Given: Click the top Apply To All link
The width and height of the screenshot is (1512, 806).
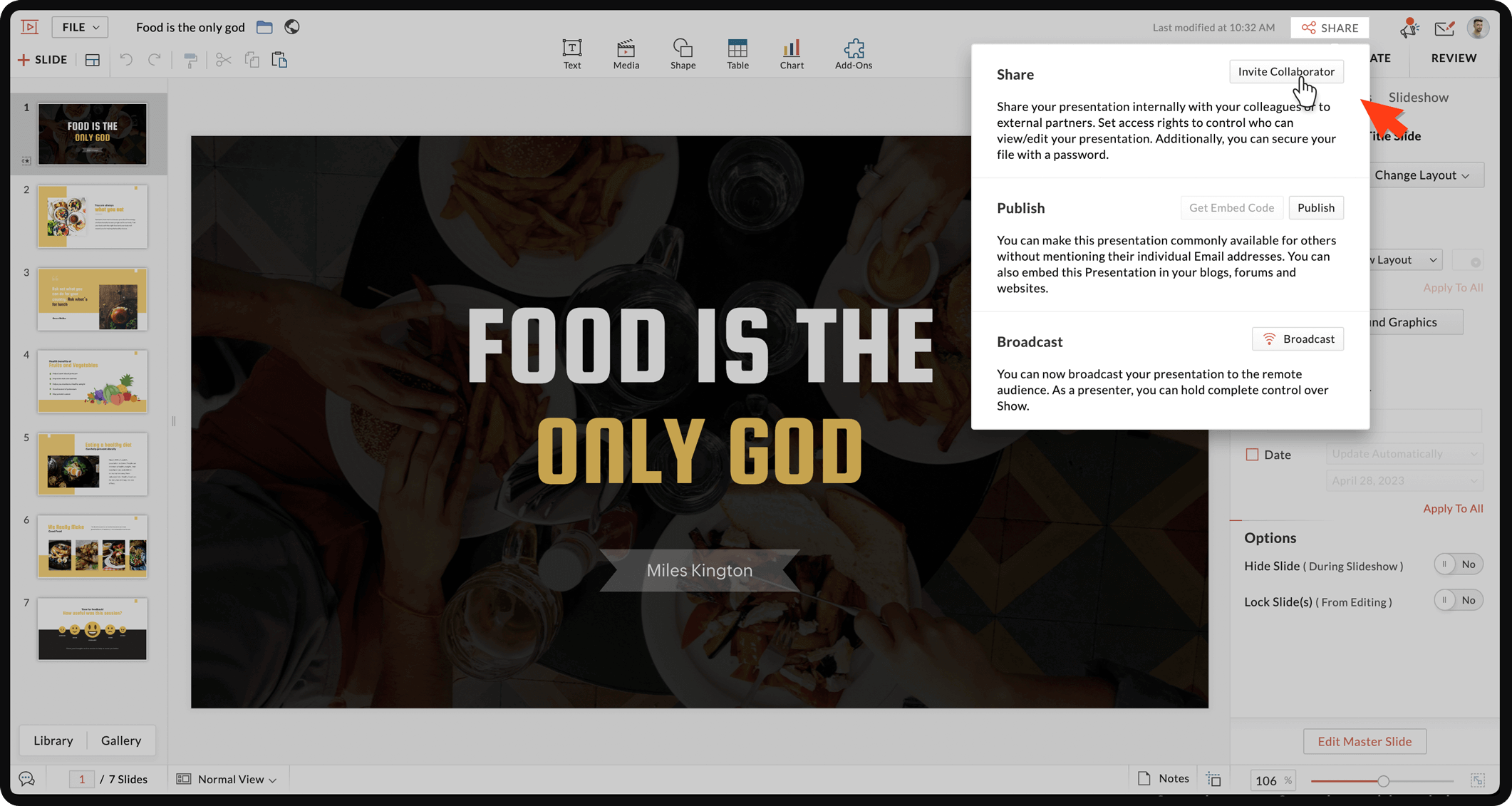Looking at the screenshot, I should point(1453,287).
